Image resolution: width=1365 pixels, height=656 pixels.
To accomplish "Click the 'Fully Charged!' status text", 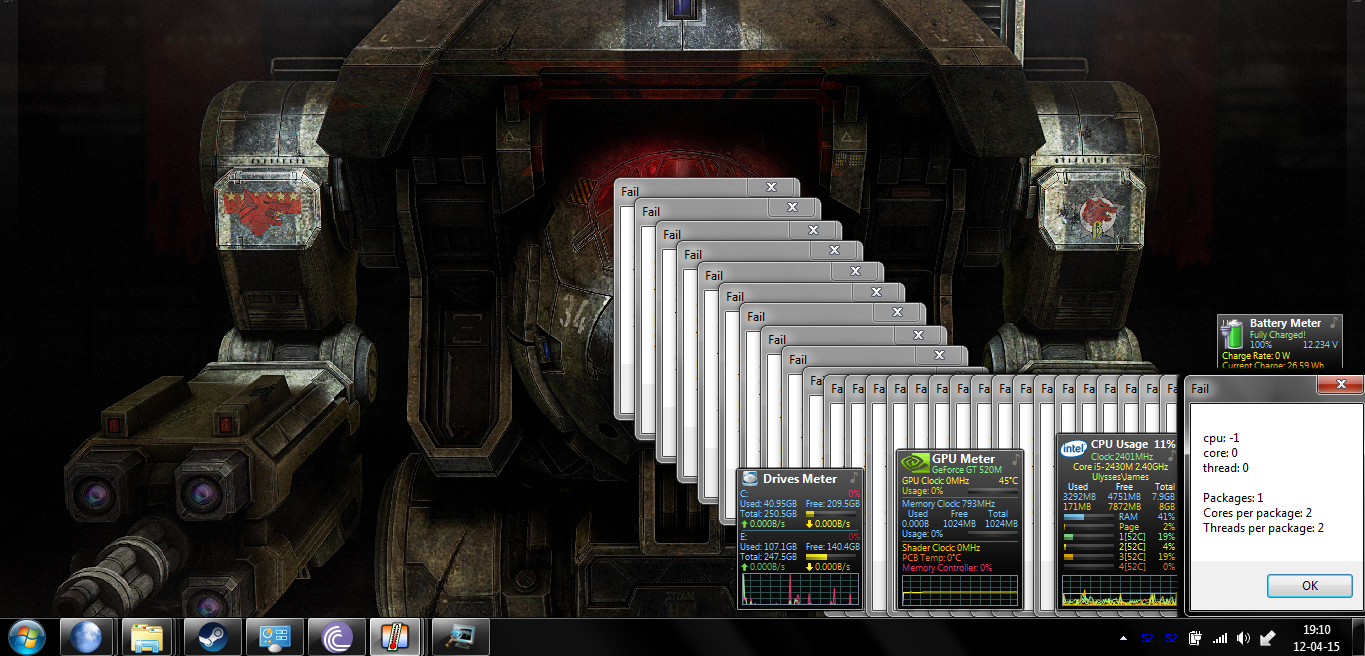I will coord(1277,335).
